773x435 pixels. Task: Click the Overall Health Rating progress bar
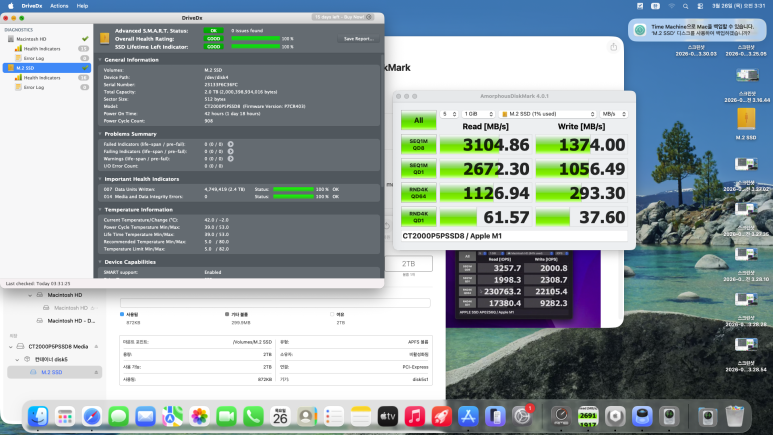pyautogui.click(x=255, y=38)
